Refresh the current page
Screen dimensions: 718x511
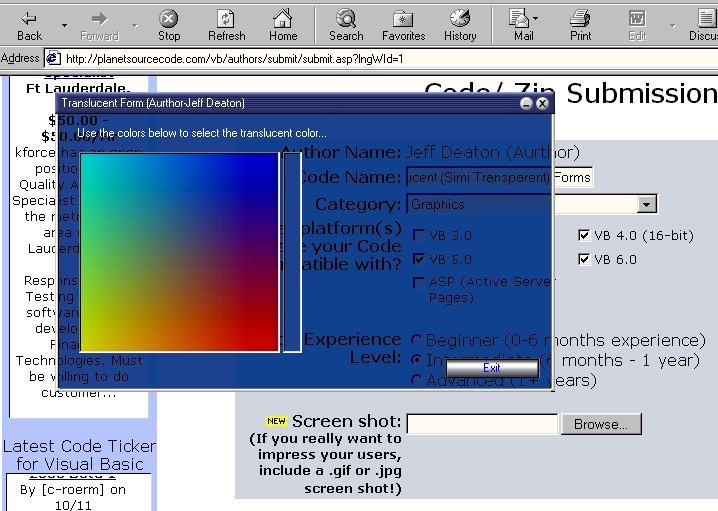click(226, 26)
